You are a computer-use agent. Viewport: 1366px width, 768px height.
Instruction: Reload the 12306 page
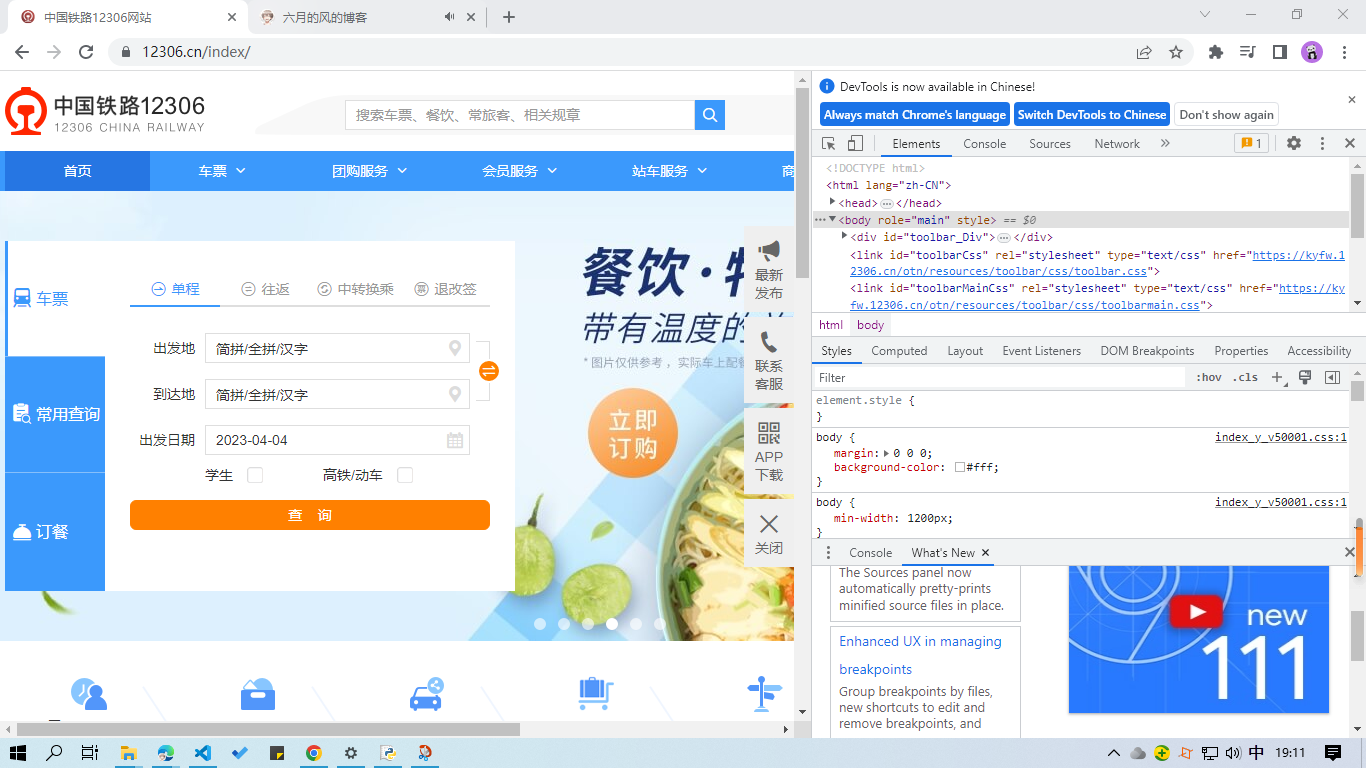[x=86, y=52]
